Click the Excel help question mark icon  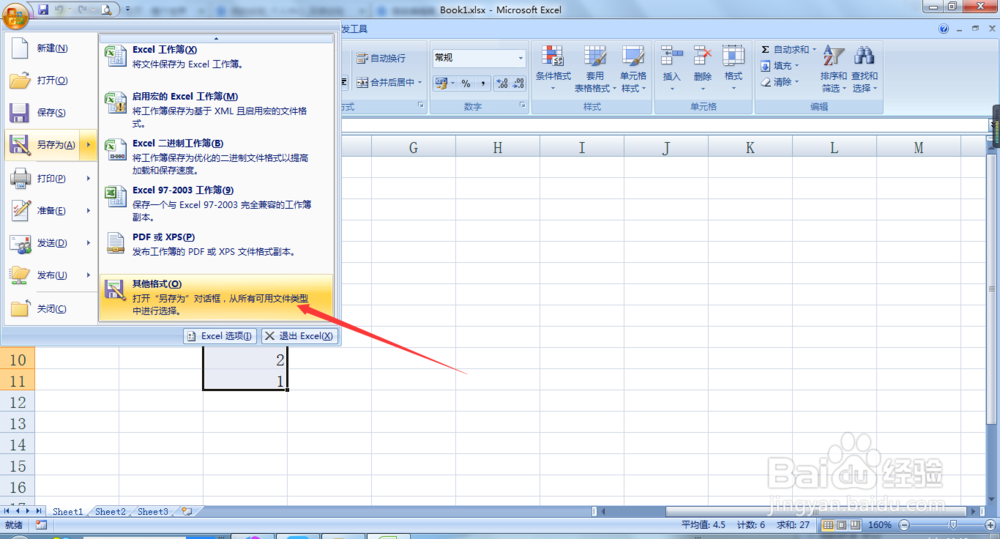tap(943, 29)
